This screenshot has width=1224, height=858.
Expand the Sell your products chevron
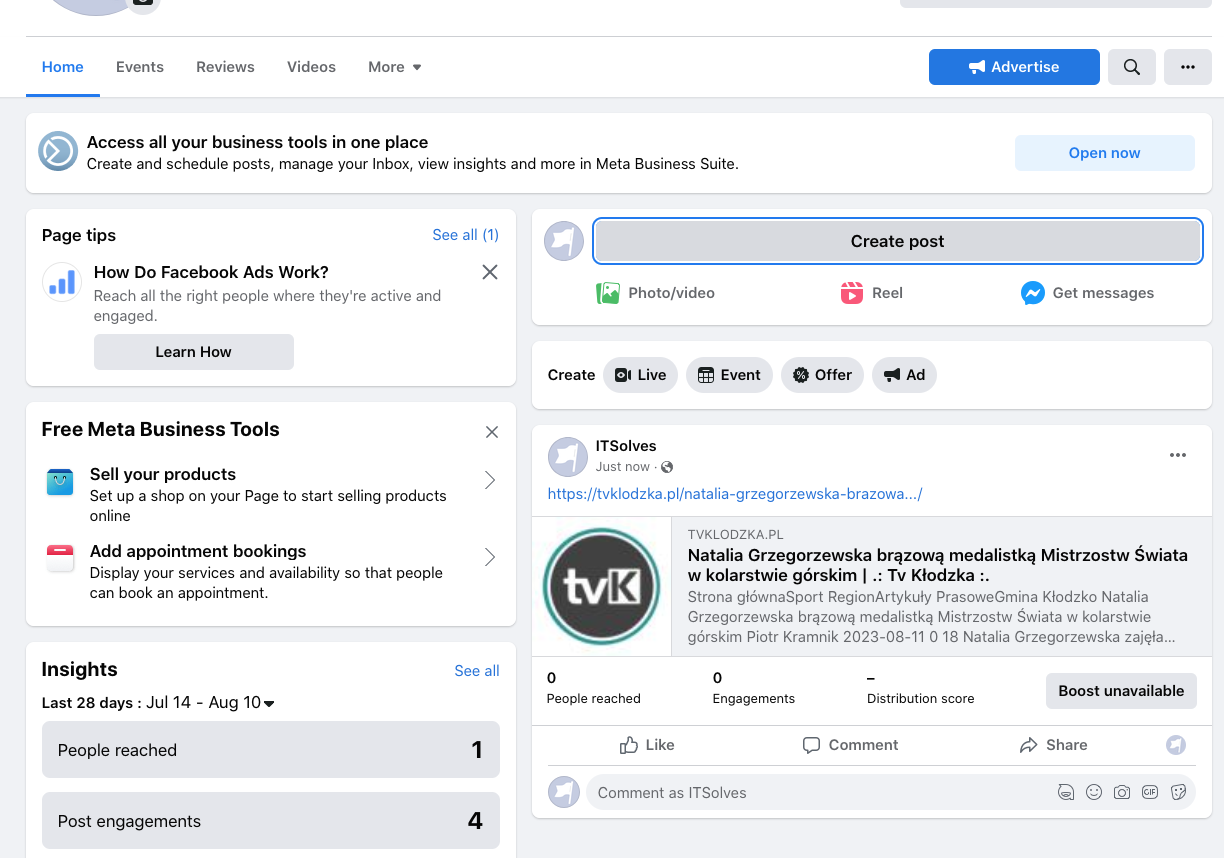pos(490,480)
